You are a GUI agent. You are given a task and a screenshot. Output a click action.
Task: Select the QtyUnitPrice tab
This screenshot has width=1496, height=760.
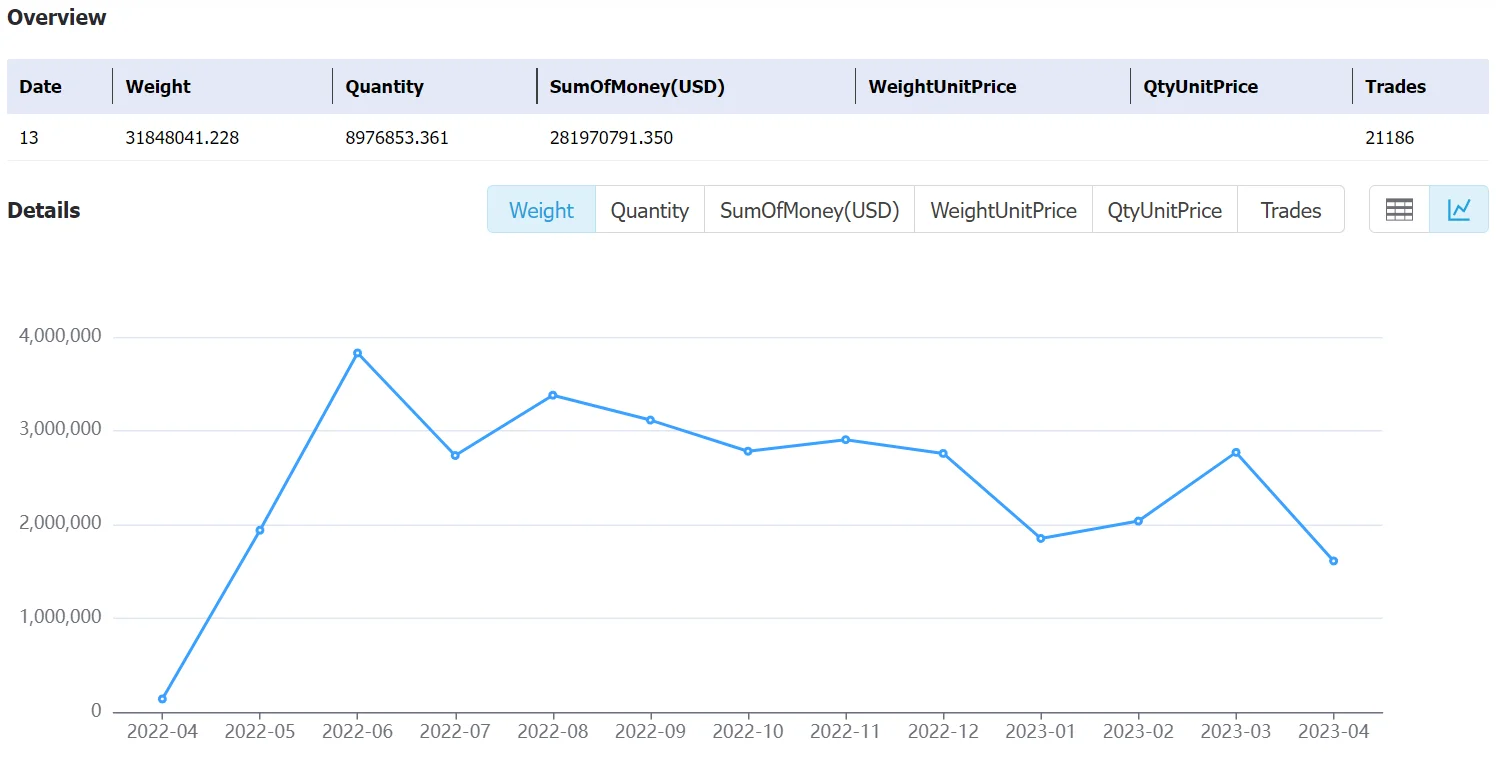point(1165,210)
